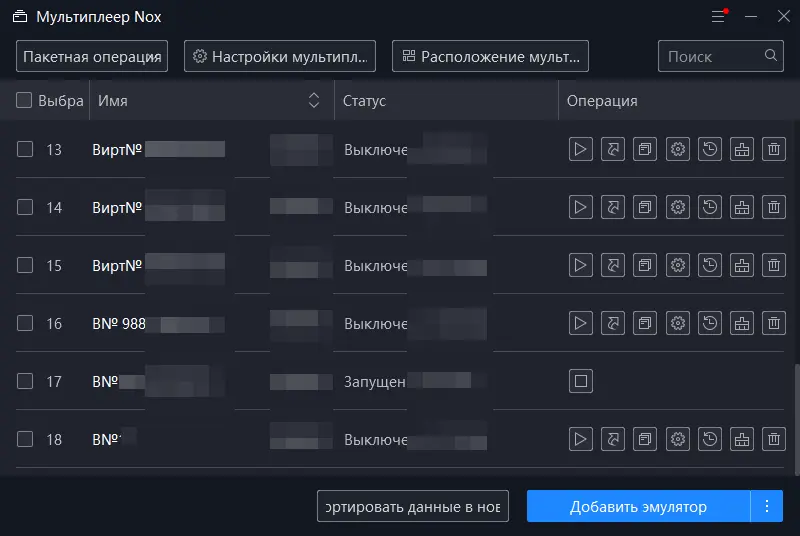The width and height of the screenshot is (800, 536).
Task: Copy emulator in row 13
Action: 645,149
